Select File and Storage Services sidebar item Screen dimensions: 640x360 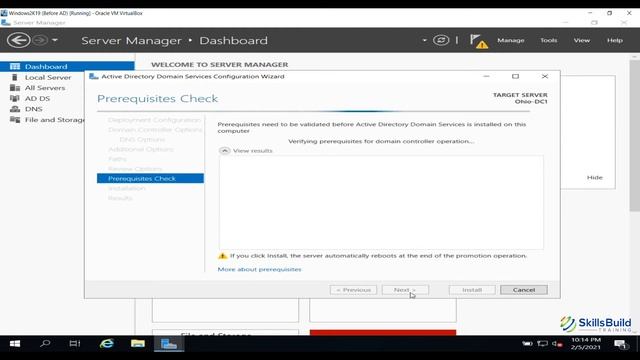pyautogui.click(x=54, y=120)
